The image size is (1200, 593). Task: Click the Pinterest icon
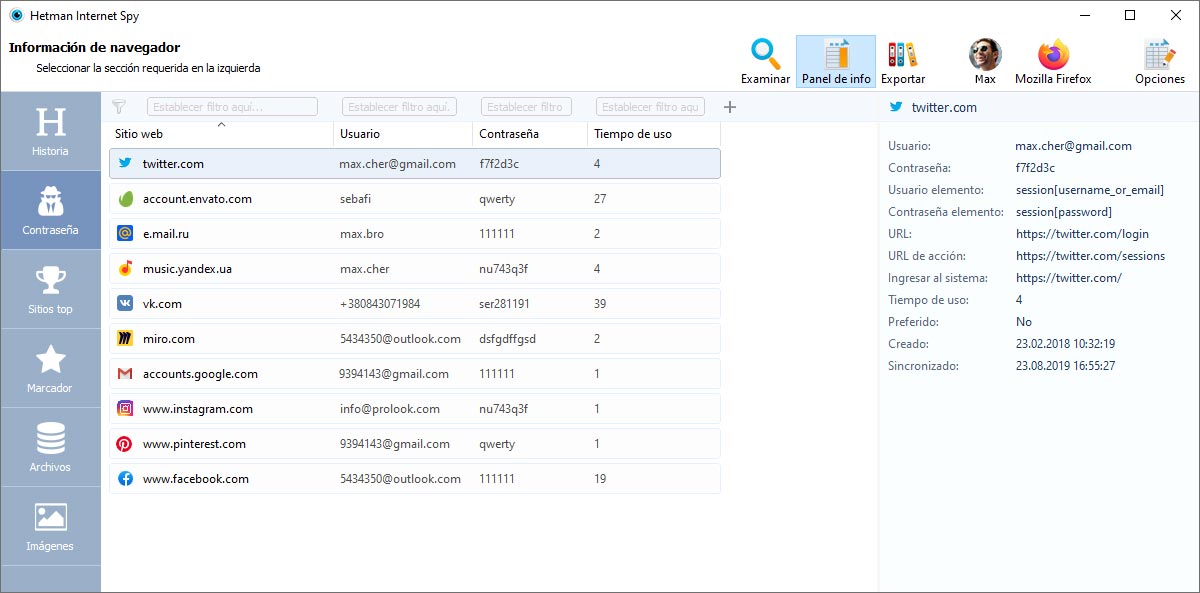[x=125, y=444]
